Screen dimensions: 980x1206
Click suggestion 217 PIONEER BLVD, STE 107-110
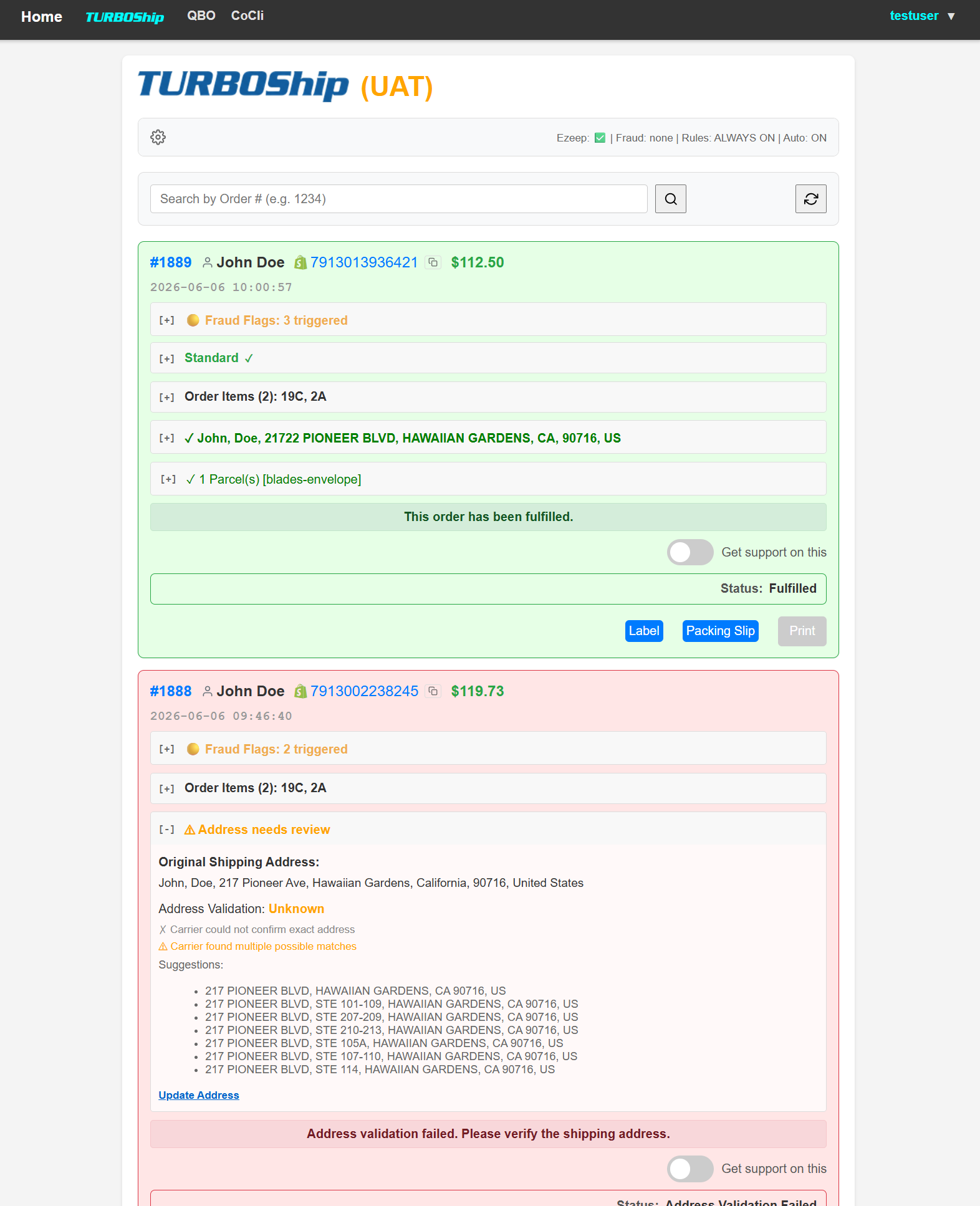pyautogui.click(x=391, y=1056)
